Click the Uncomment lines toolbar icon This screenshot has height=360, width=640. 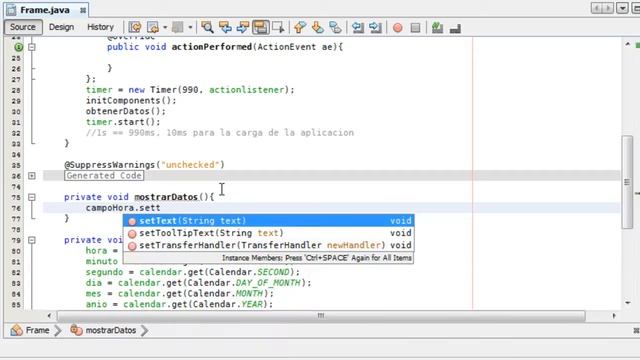[x=455, y=28]
